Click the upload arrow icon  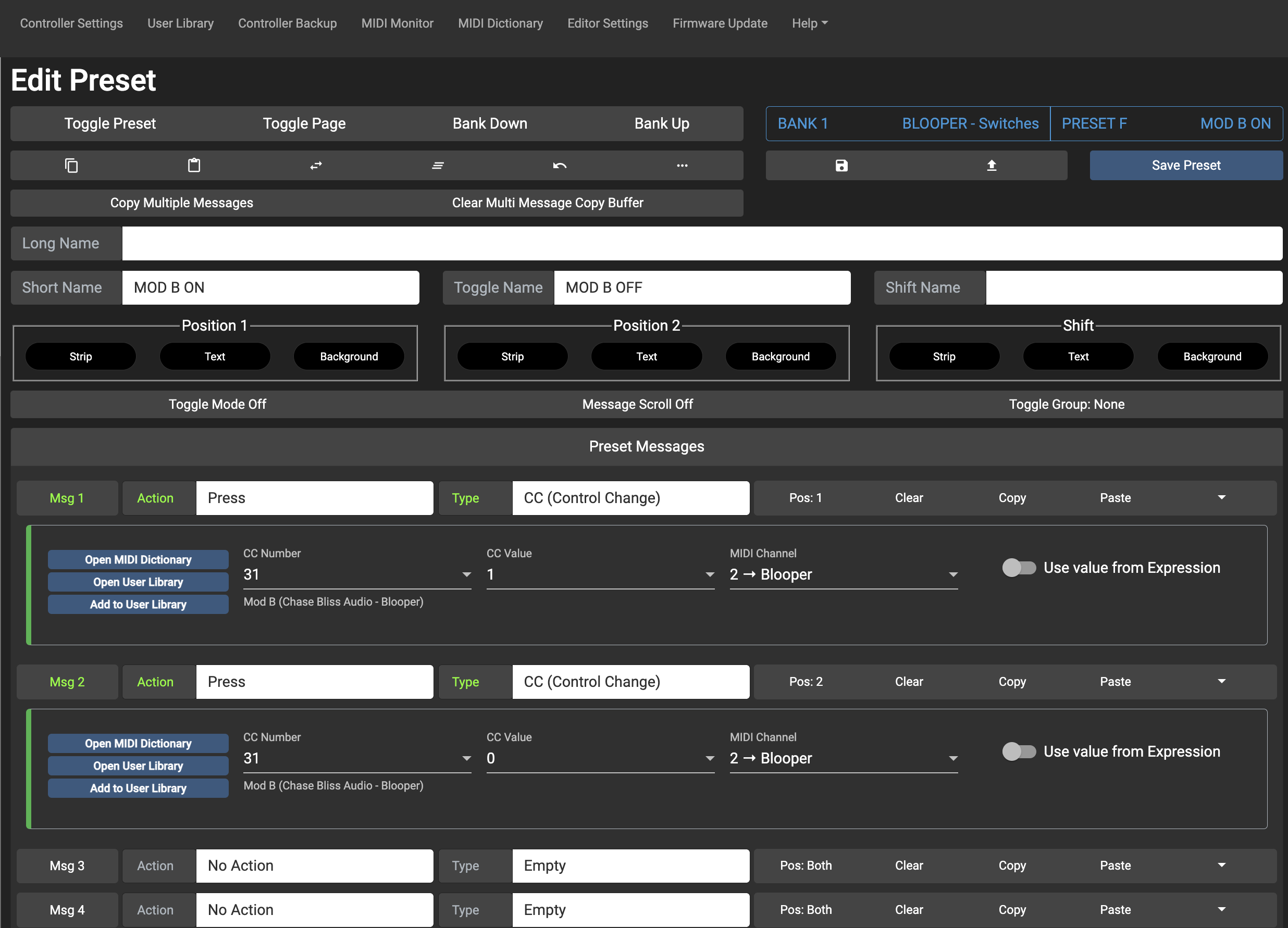pos(991,165)
